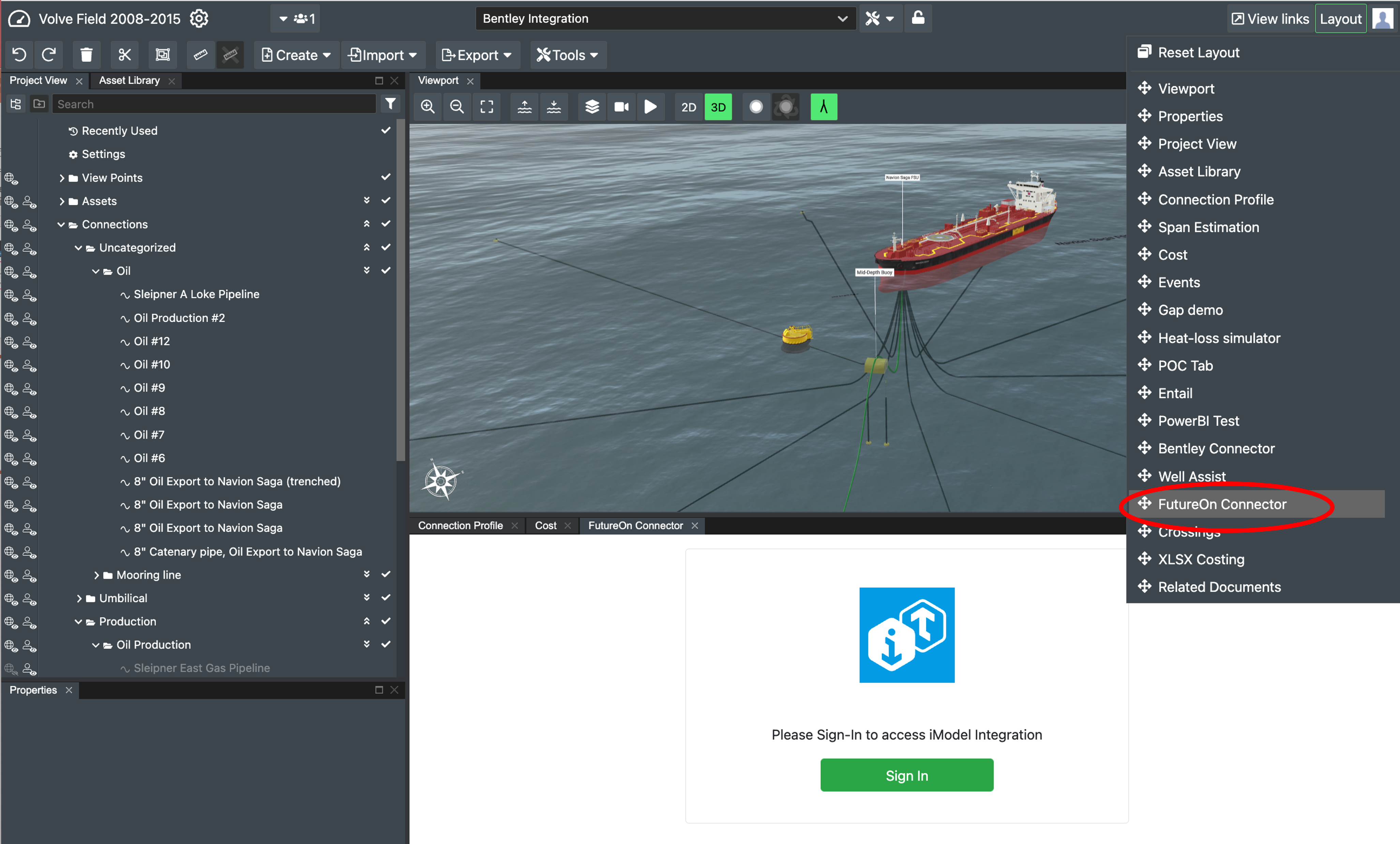Open the Bentley Integration dropdown

(x=665, y=19)
